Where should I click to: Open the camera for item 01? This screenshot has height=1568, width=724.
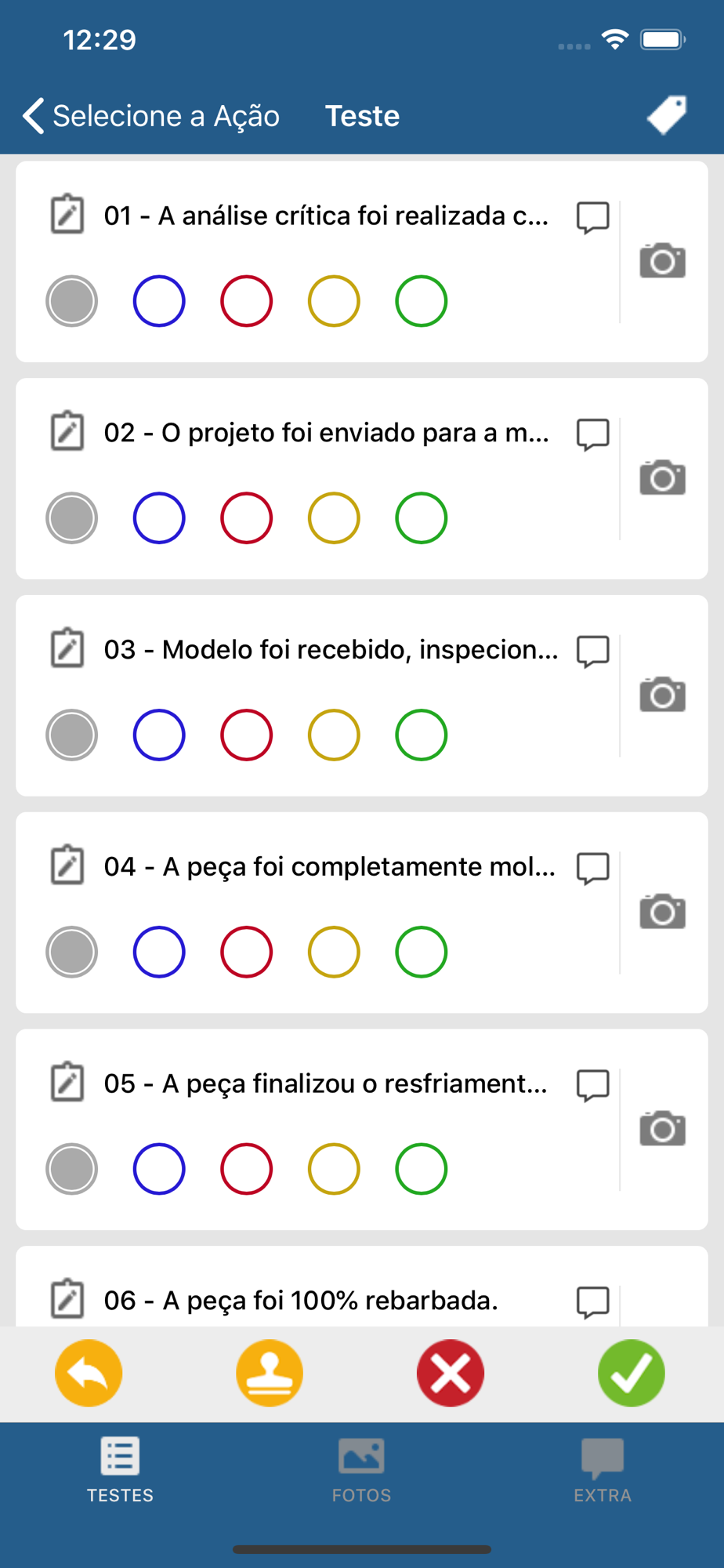(662, 261)
